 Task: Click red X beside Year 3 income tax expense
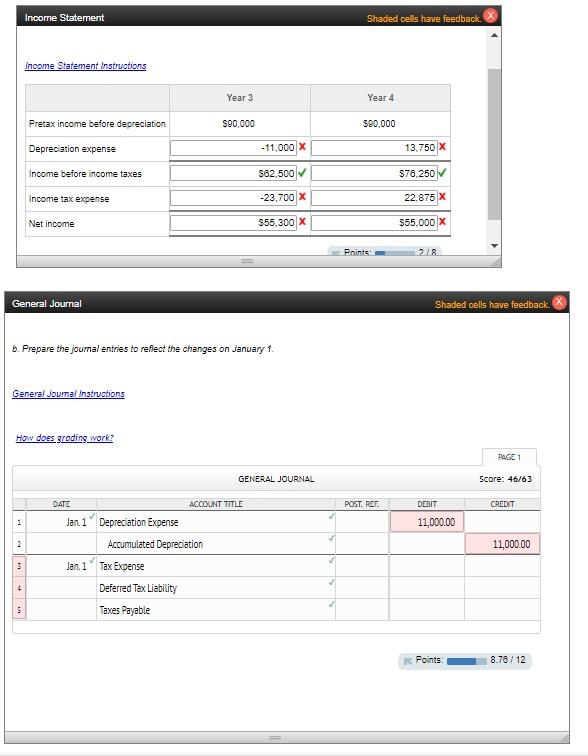click(x=302, y=196)
